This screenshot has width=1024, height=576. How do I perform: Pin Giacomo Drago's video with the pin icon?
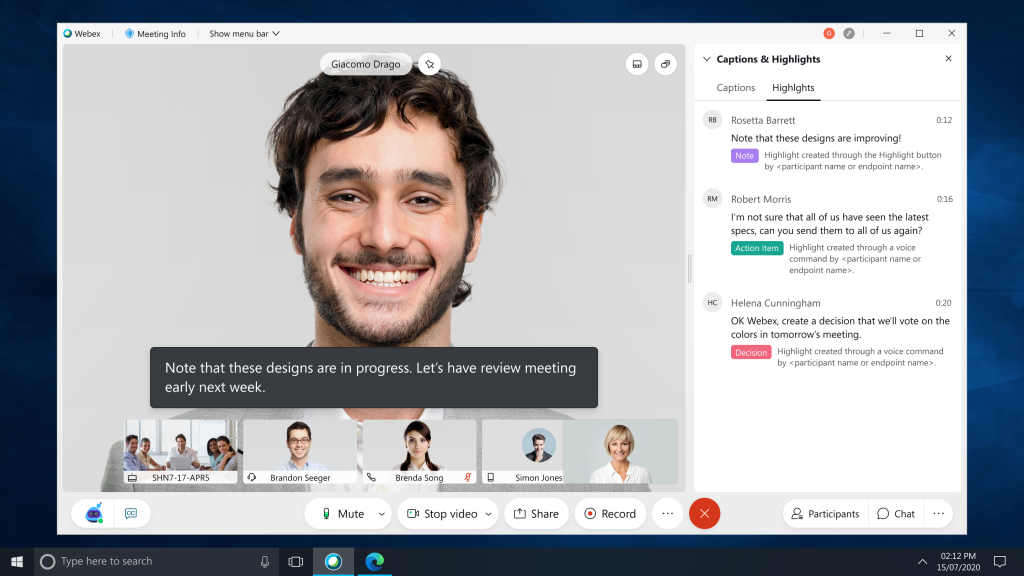point(428,64)
